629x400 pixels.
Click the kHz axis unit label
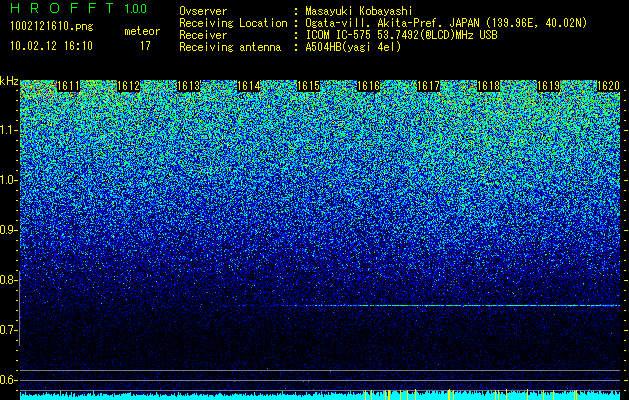(9, 81)
